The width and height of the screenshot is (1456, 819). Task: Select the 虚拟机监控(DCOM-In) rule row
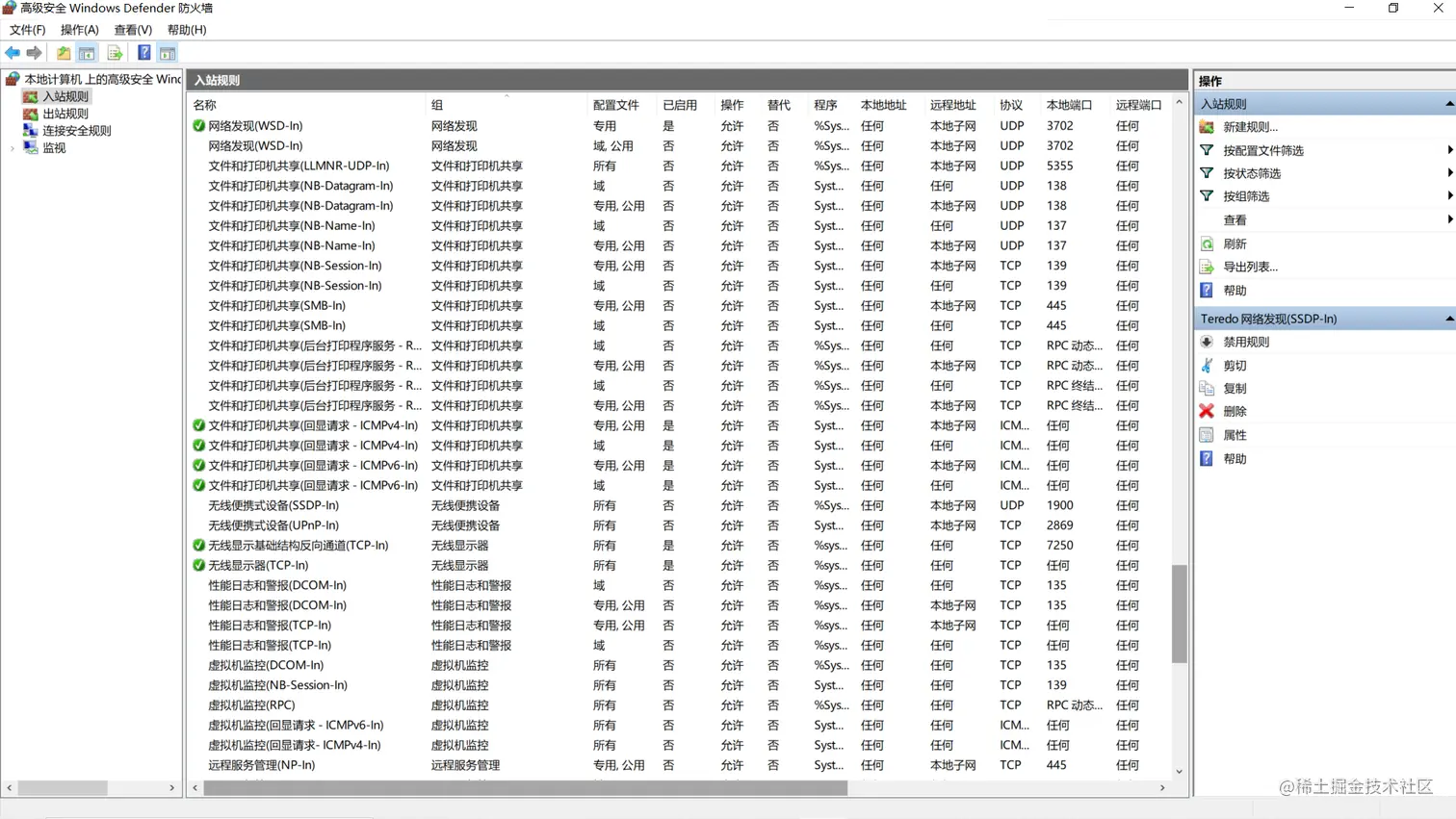680,666
